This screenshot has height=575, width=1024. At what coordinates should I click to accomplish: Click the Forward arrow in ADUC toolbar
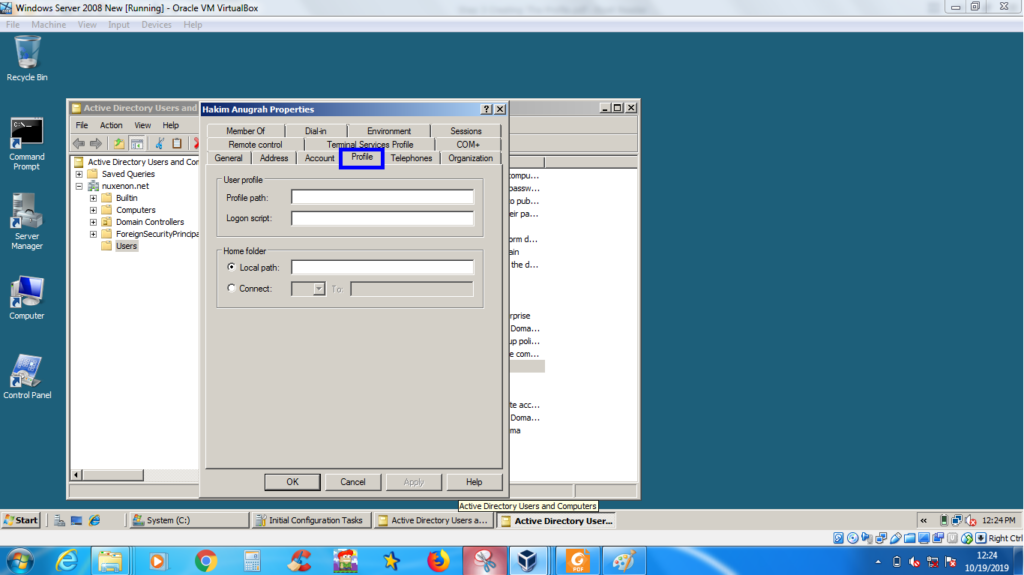tap(96, 143)
